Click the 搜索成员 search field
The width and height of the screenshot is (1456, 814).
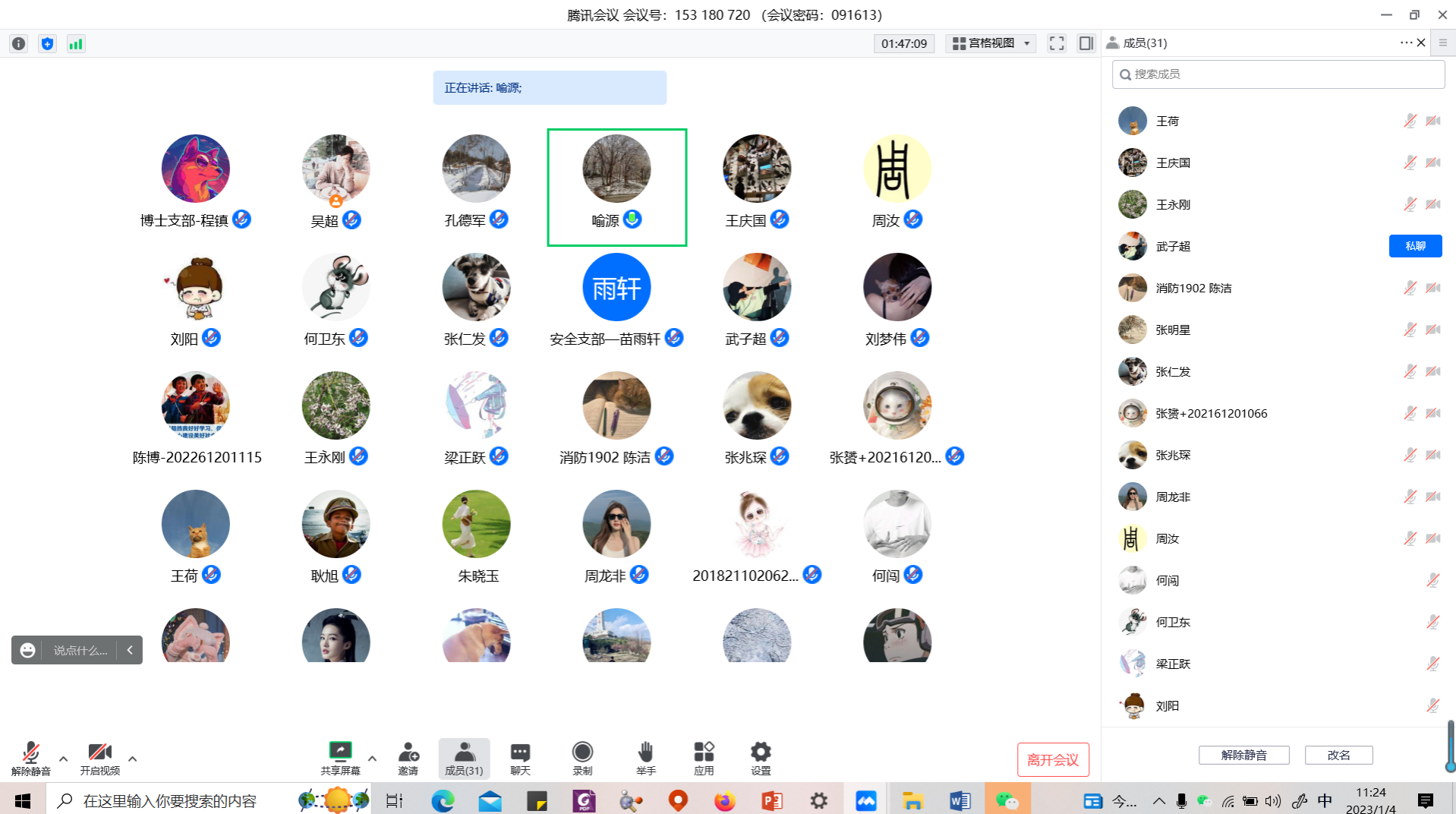[x=1278, y=74]
